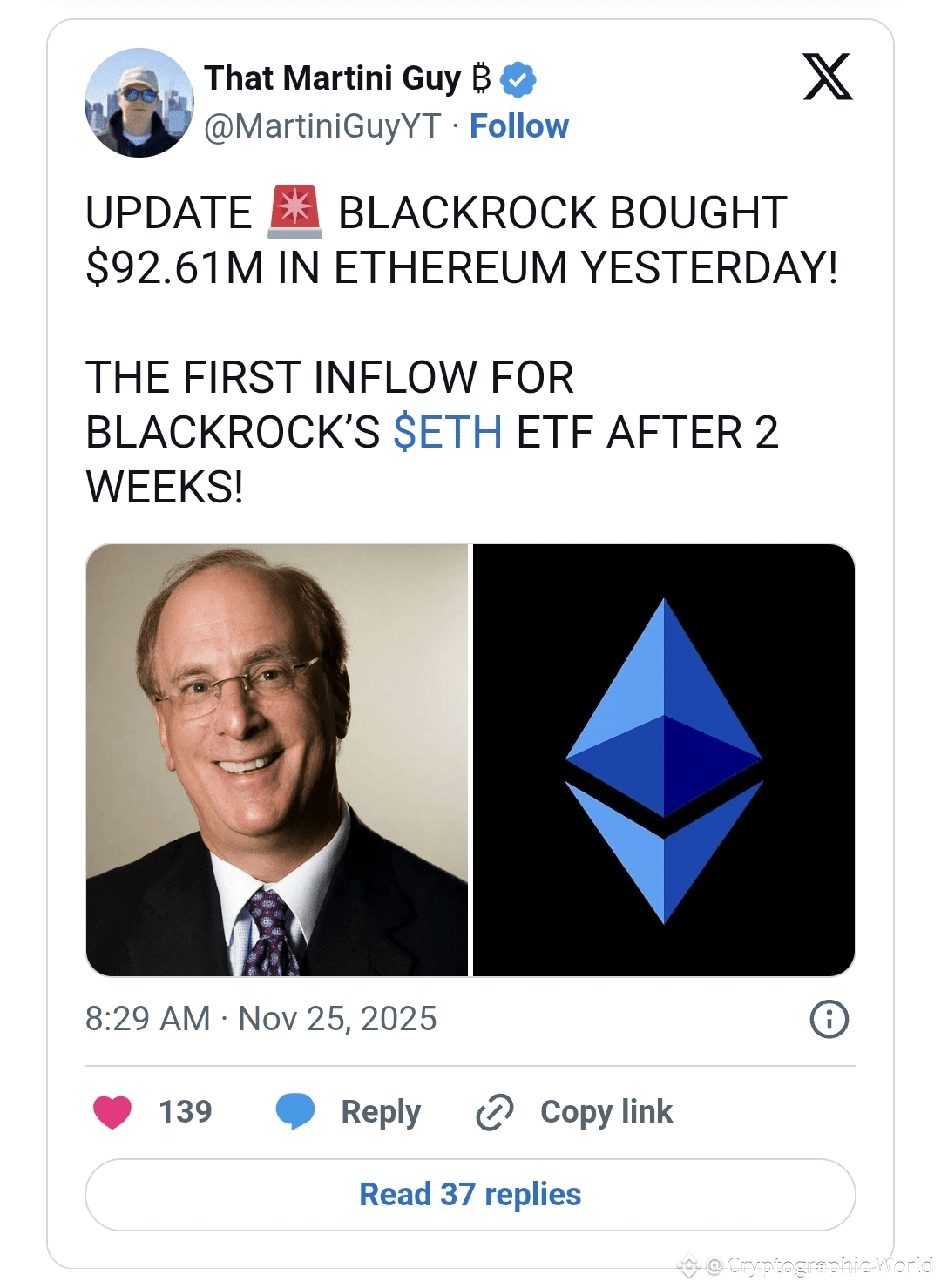The image size is (941, 1288).
Task: Follow the MartiniGuyYT account
Action: tap(518, 126)
